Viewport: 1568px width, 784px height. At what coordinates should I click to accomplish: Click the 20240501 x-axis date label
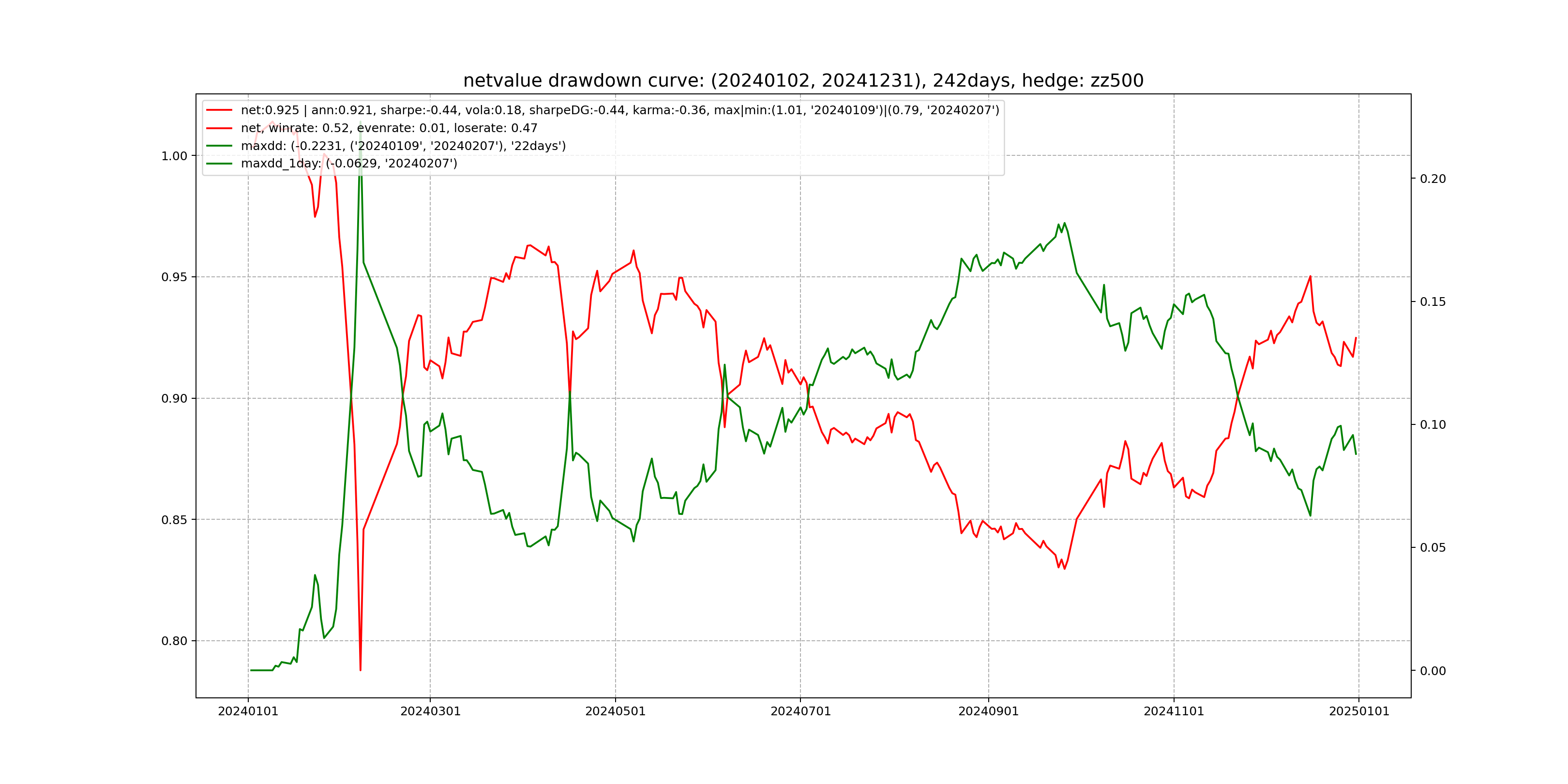click(x=616, y=711)
